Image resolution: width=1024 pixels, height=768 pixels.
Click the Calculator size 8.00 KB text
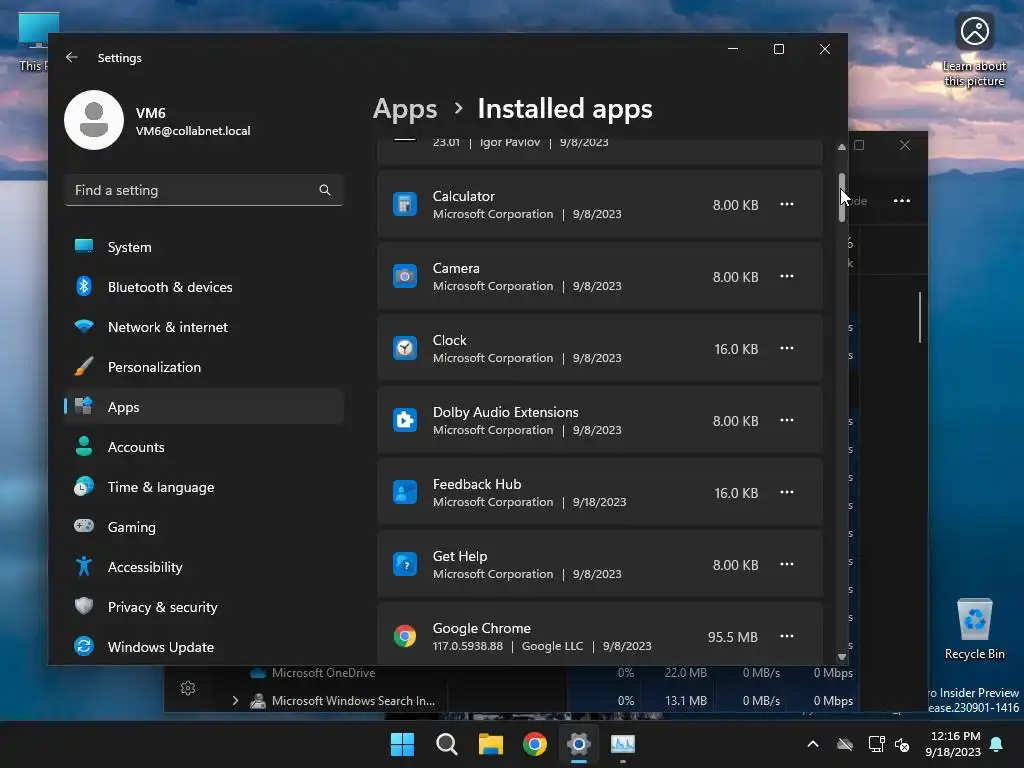click(735, 205)
